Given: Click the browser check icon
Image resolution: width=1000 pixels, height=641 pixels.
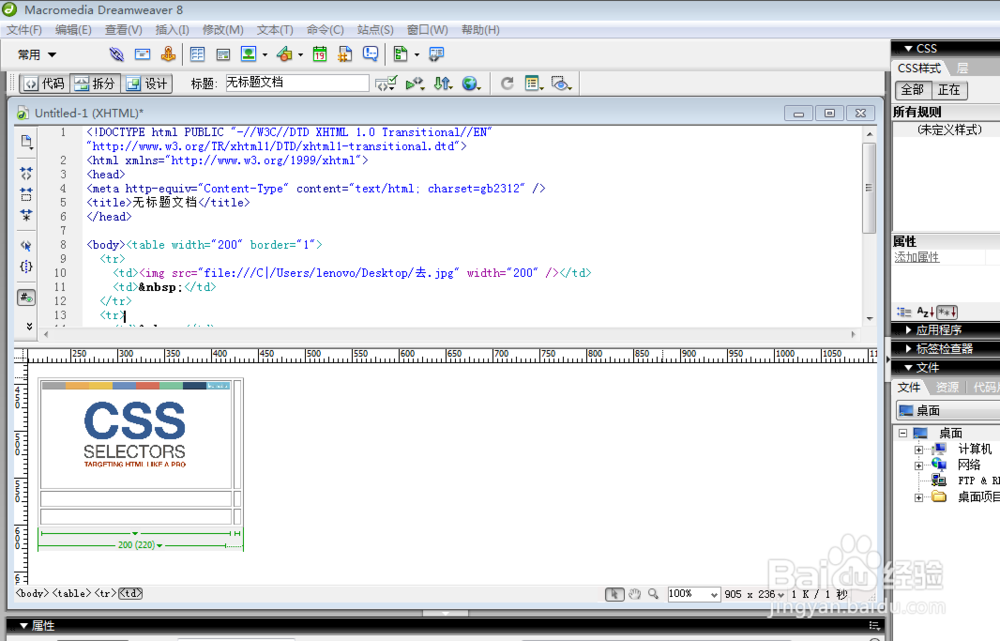Looking at the screenshot, I should (x=415, y=84).
